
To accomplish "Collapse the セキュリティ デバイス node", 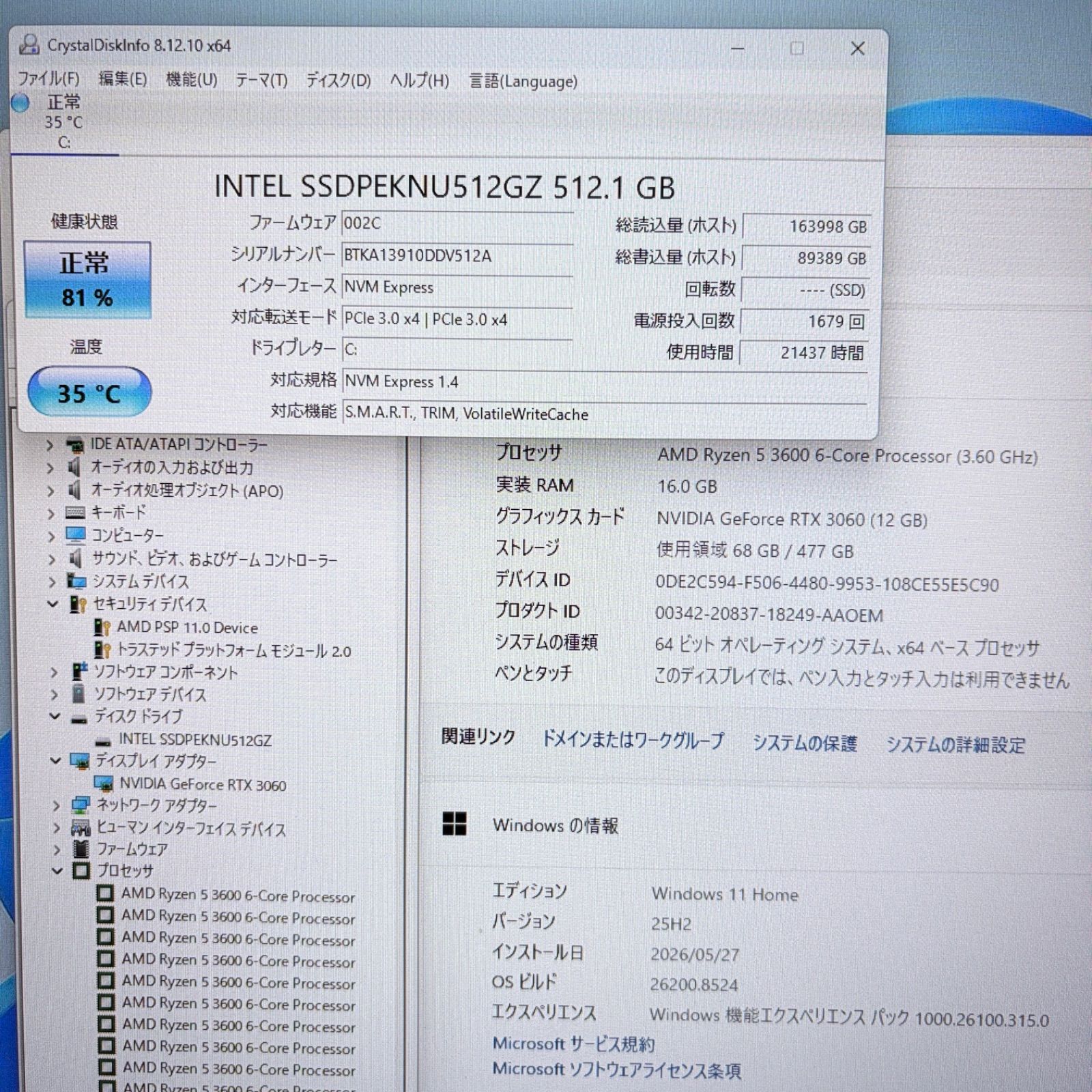I will point(53,604).
